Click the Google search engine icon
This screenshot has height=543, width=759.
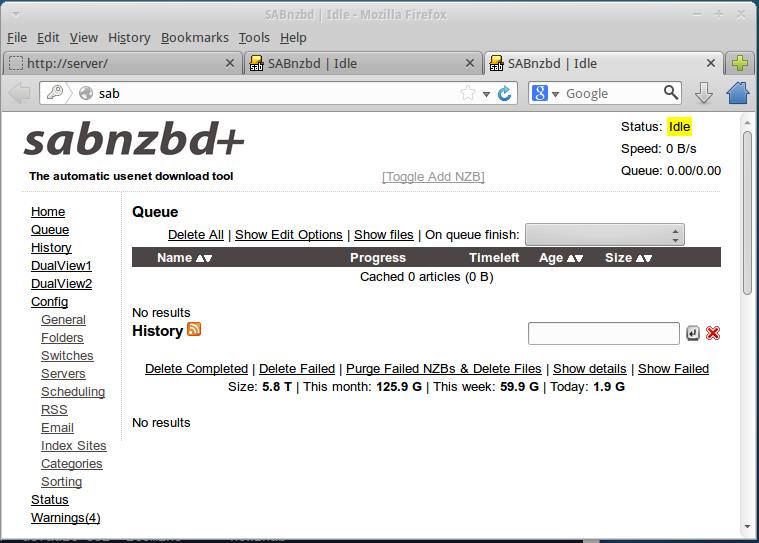[x=540, y=93]
